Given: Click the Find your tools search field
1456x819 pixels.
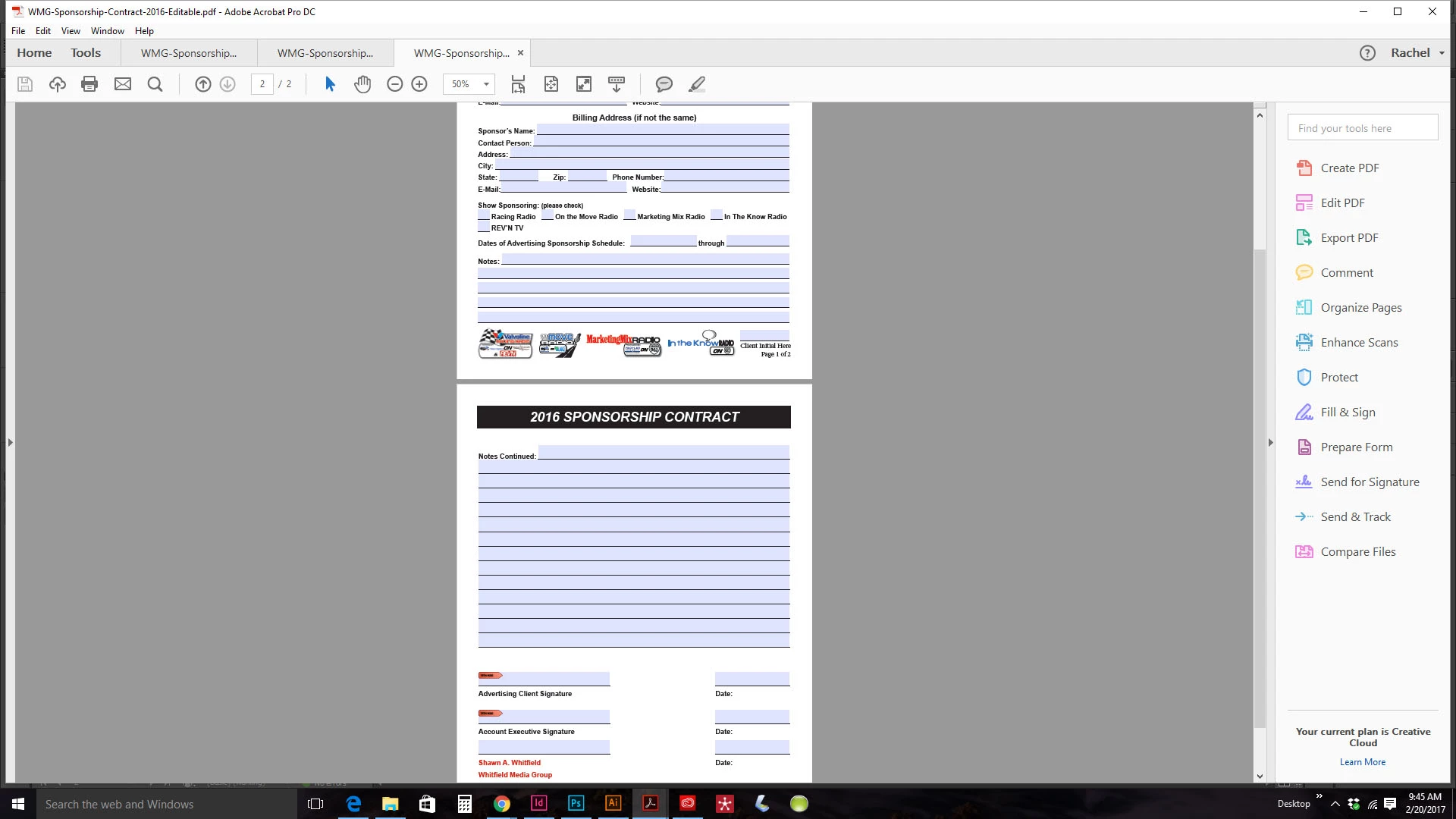Looking at the screenshot, I should click(1362, 128).
